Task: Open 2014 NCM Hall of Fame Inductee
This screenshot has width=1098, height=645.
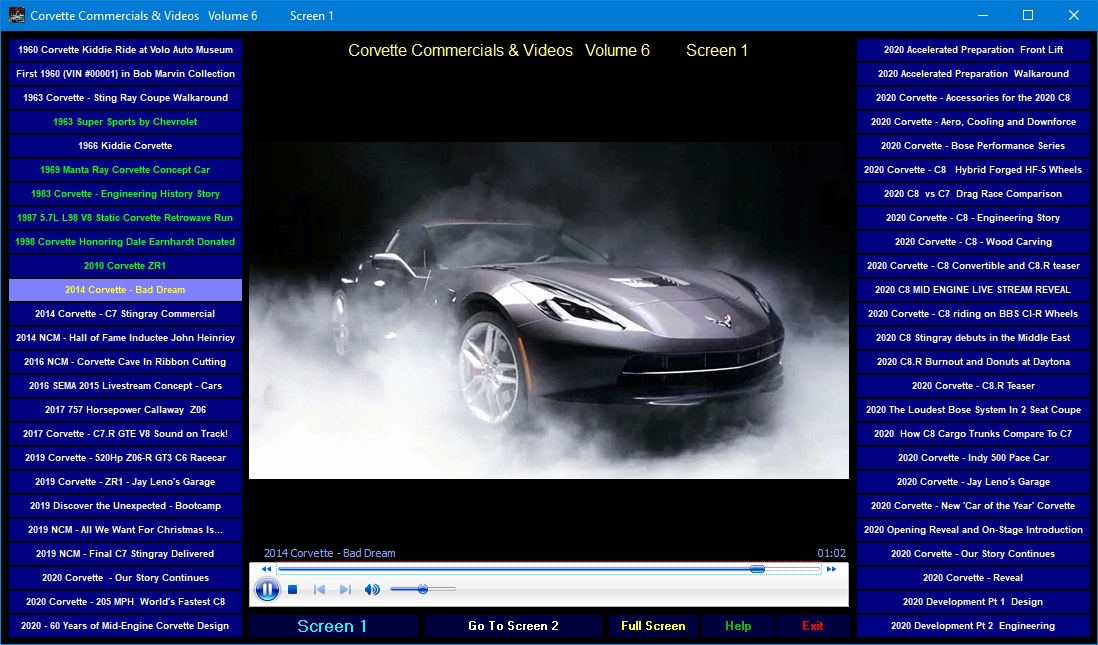Action: pos(125,338)
